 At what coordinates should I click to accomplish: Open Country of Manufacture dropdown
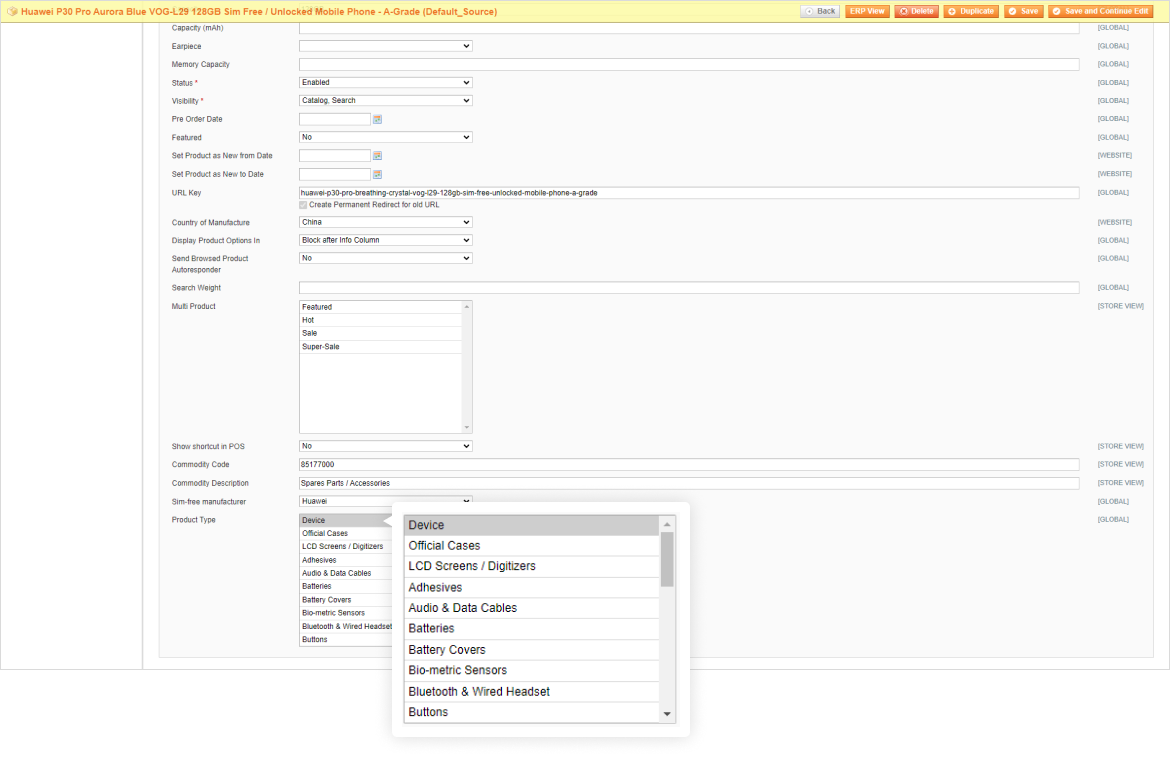click(385, 222)
